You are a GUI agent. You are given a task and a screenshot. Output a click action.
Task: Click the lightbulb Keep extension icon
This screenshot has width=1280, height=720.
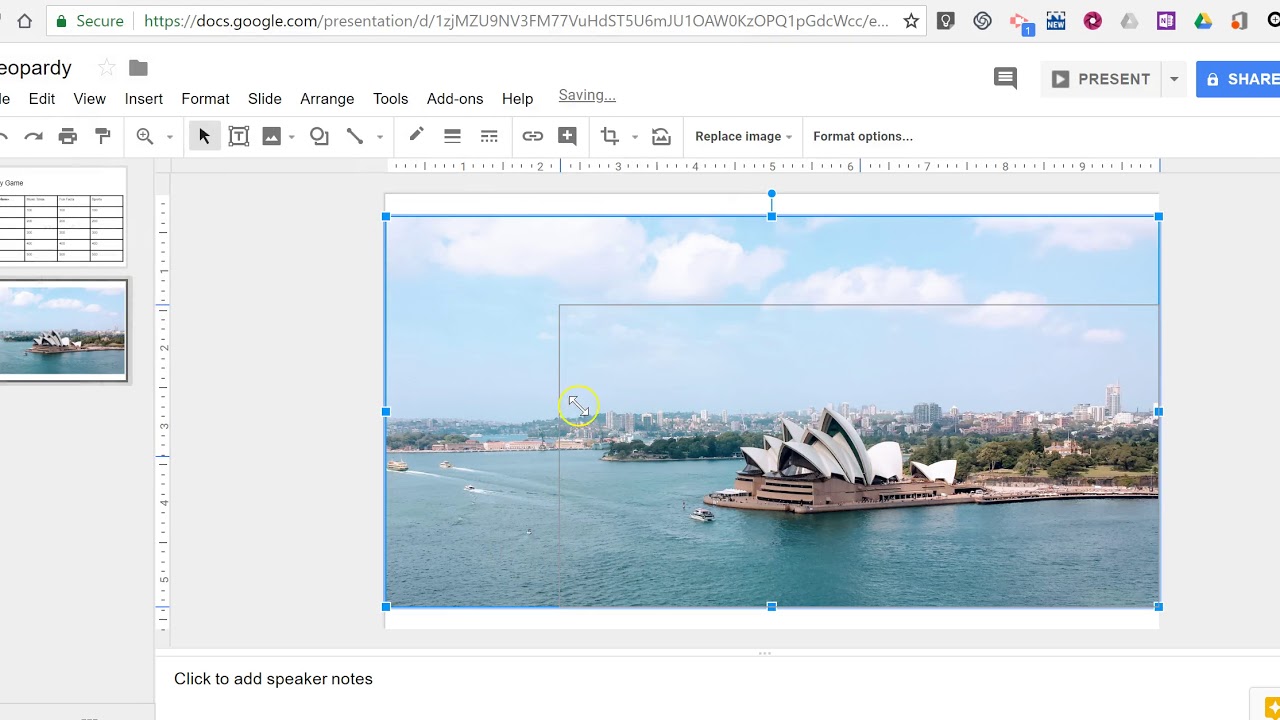click(x=946, y=21)
